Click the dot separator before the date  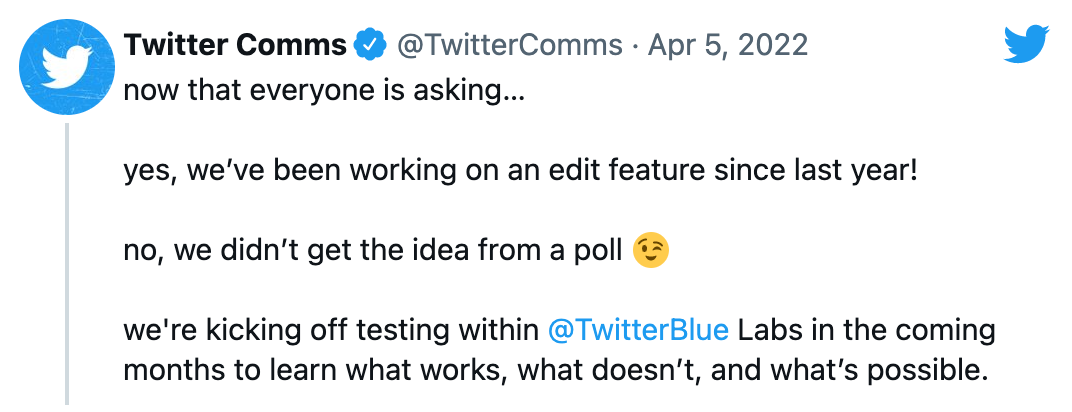pyautogui.click(x=636, y=46)
